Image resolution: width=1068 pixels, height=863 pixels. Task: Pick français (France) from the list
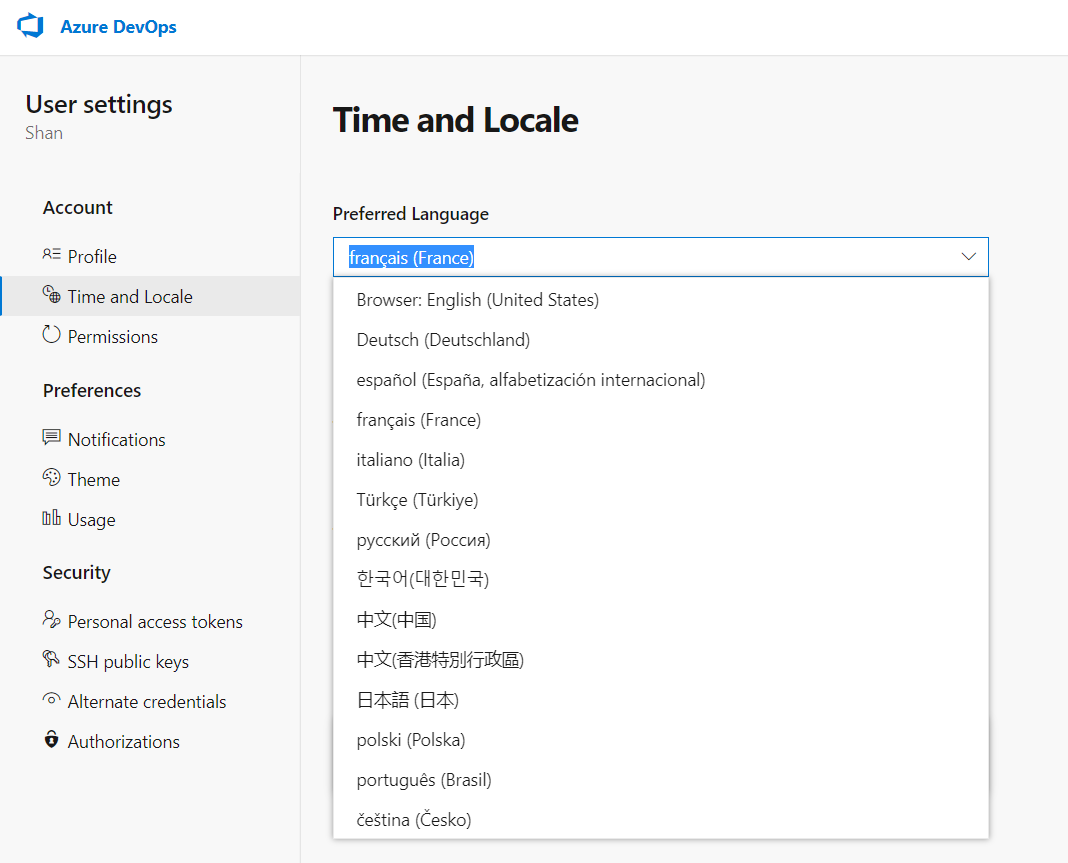(661, 420)
